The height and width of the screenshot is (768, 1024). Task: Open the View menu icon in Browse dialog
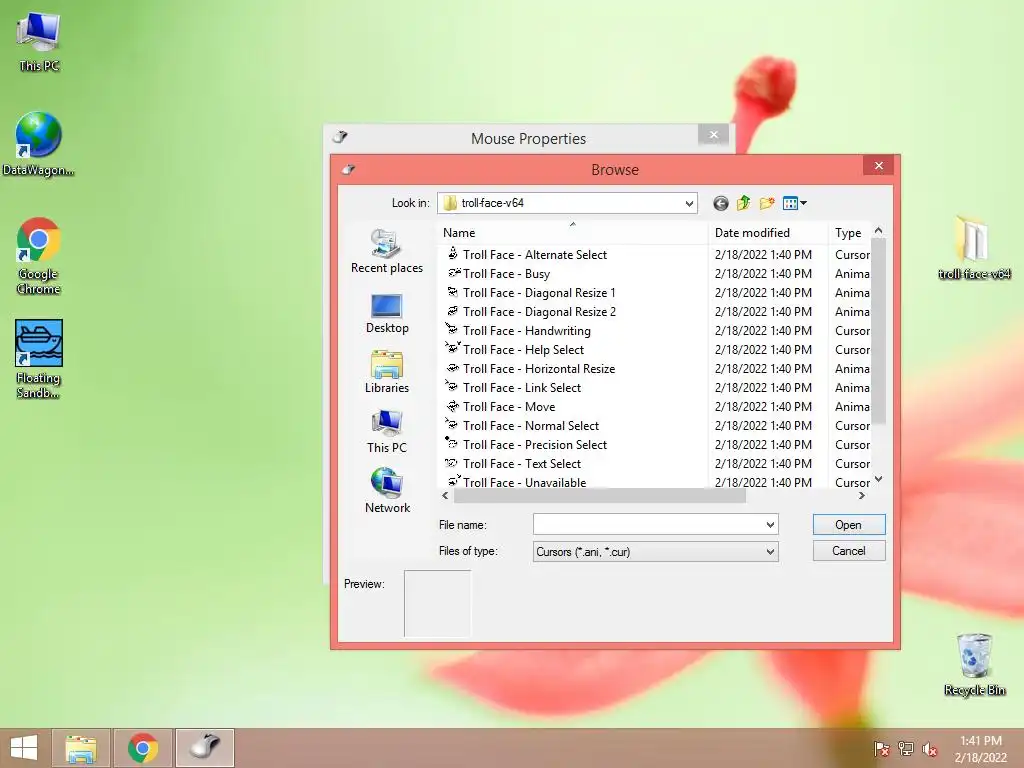tap(794, 203)
